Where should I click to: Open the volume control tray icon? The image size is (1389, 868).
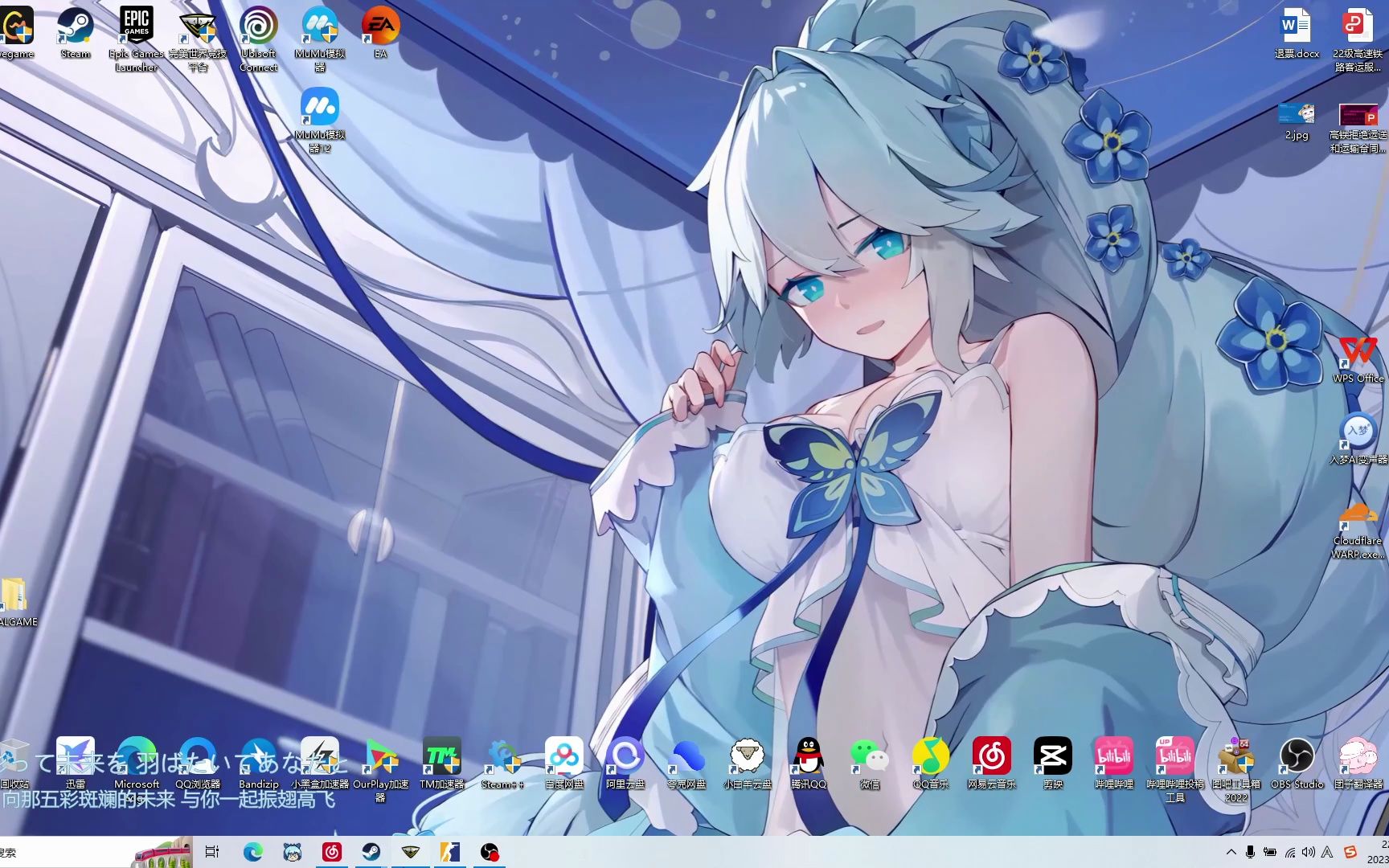(x=1308, y=852)
